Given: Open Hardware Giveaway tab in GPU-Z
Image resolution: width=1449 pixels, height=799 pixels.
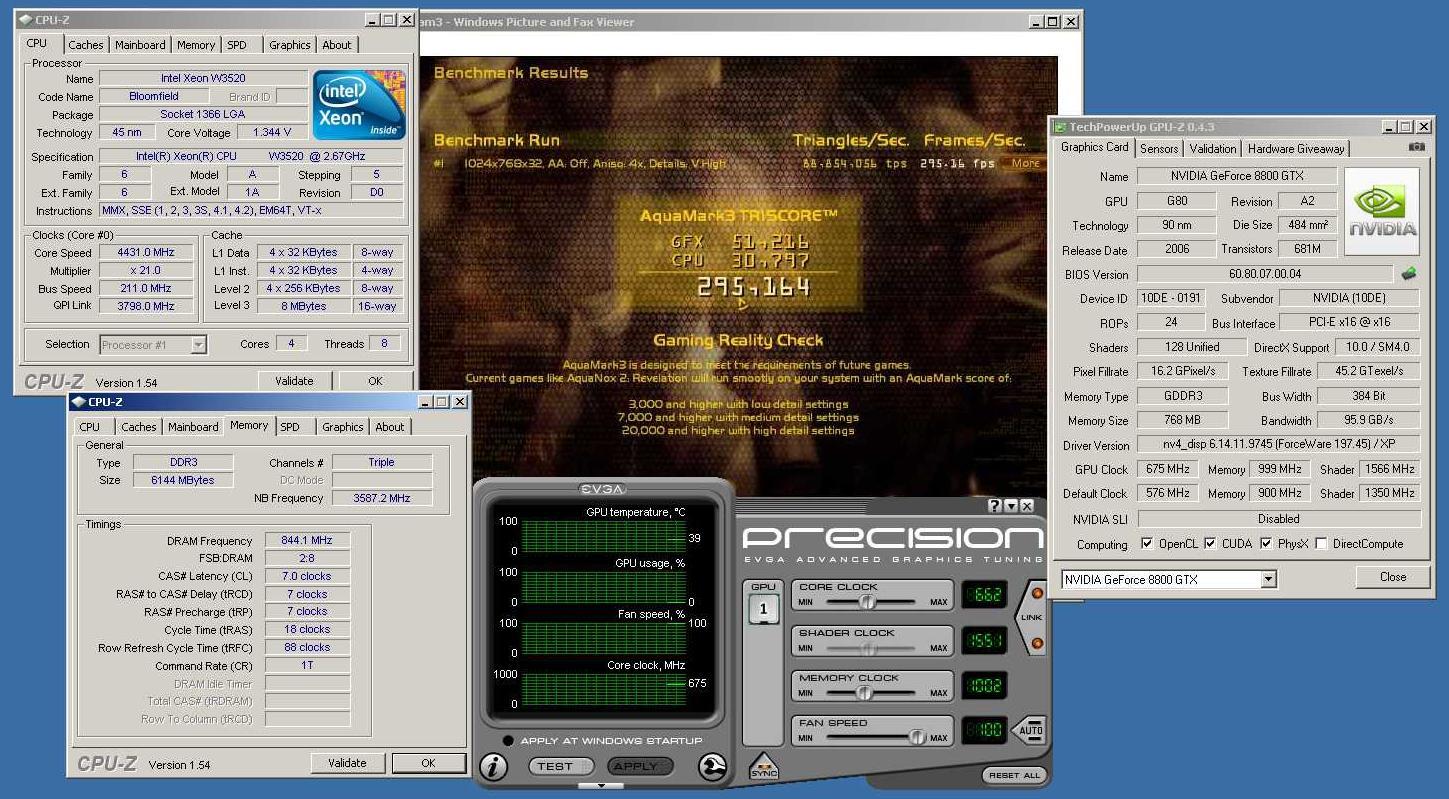Looking at the screenshot, I should click(x=1296, y=148).
